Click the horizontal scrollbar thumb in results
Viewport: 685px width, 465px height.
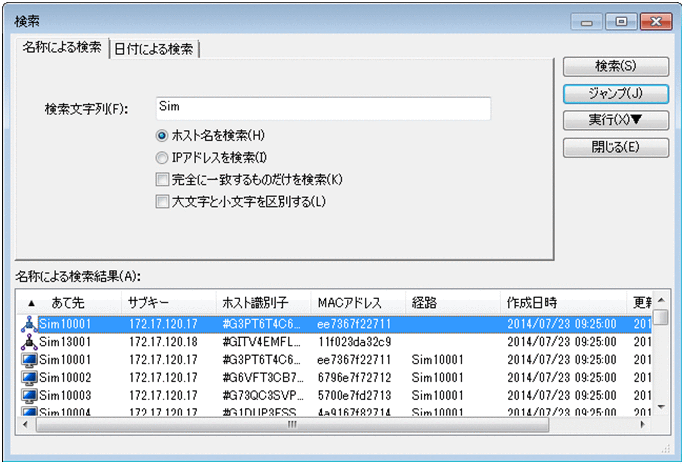[292, 424]
